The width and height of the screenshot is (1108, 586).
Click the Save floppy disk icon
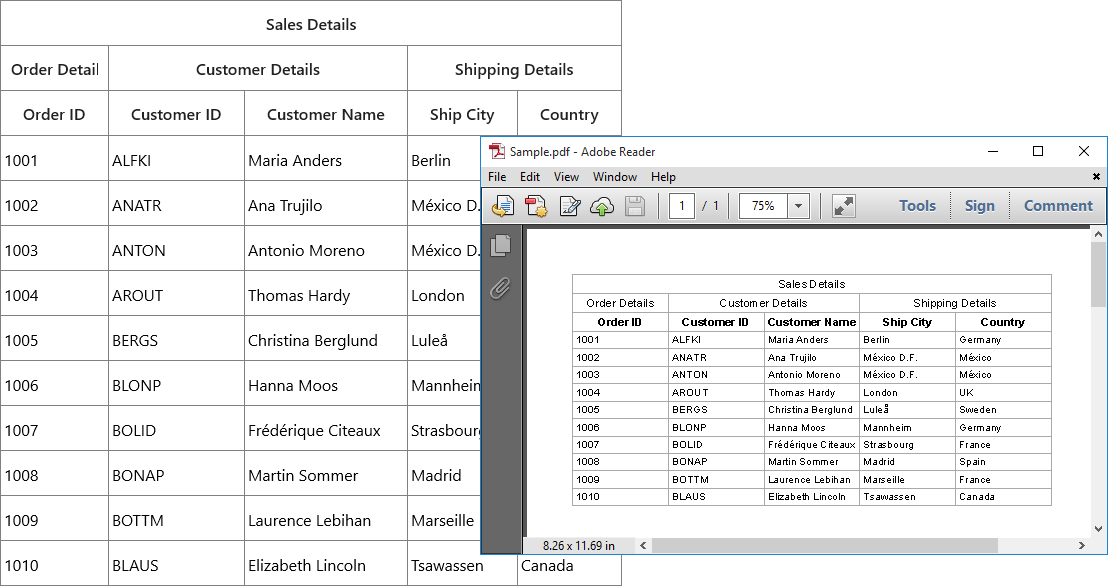(x=635, y=206)
